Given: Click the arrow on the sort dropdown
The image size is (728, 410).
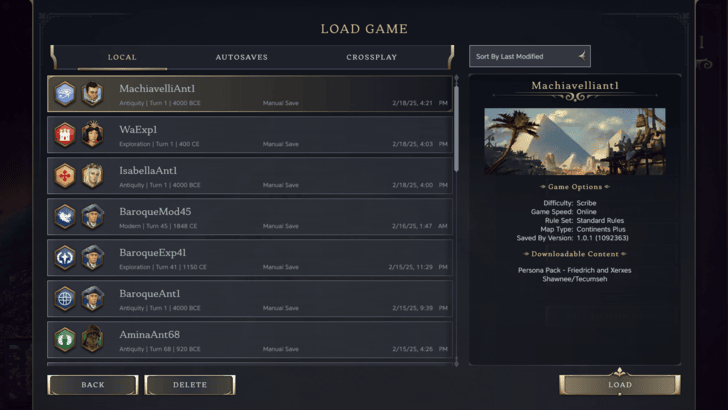Looking at the screenshot, I should click(x=582, y=56).
